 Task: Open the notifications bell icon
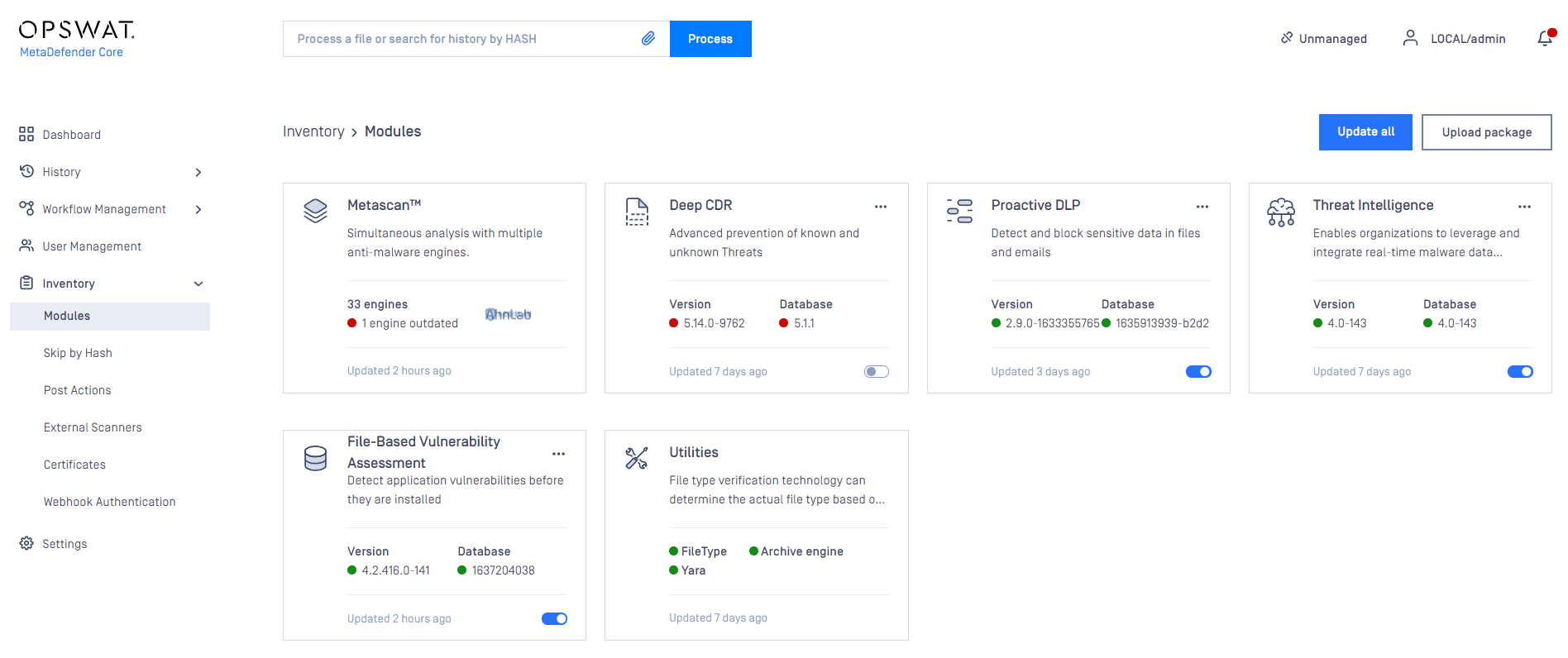(1545, 38)
